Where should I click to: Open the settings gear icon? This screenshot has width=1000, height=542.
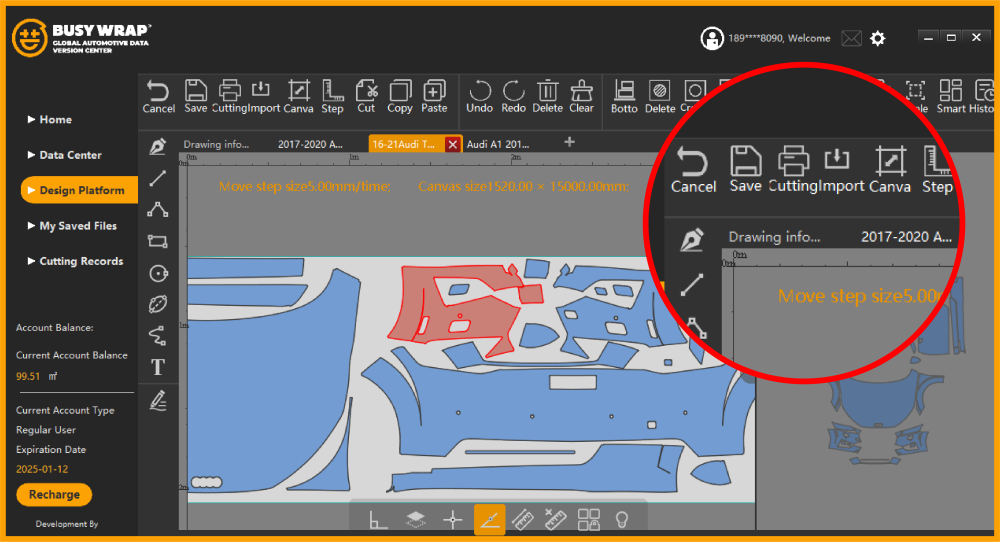click(878, 39)
